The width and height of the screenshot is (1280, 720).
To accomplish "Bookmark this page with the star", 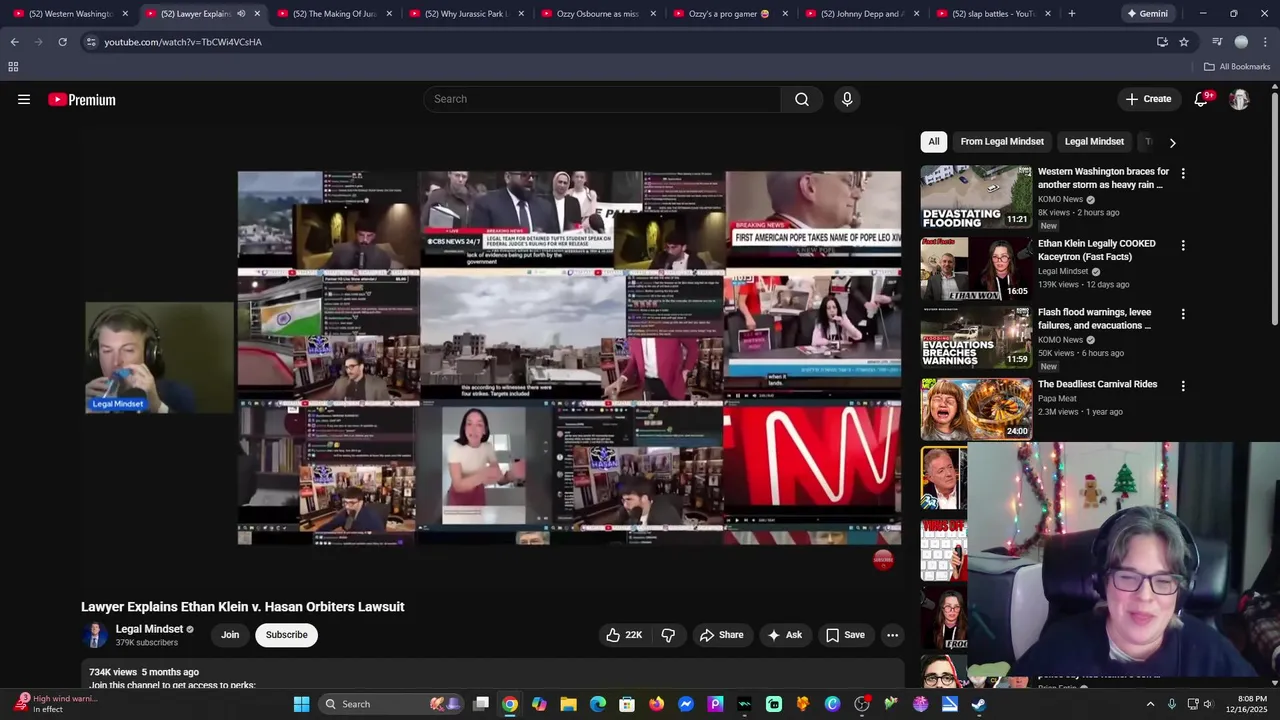I will coord(1184,42).
